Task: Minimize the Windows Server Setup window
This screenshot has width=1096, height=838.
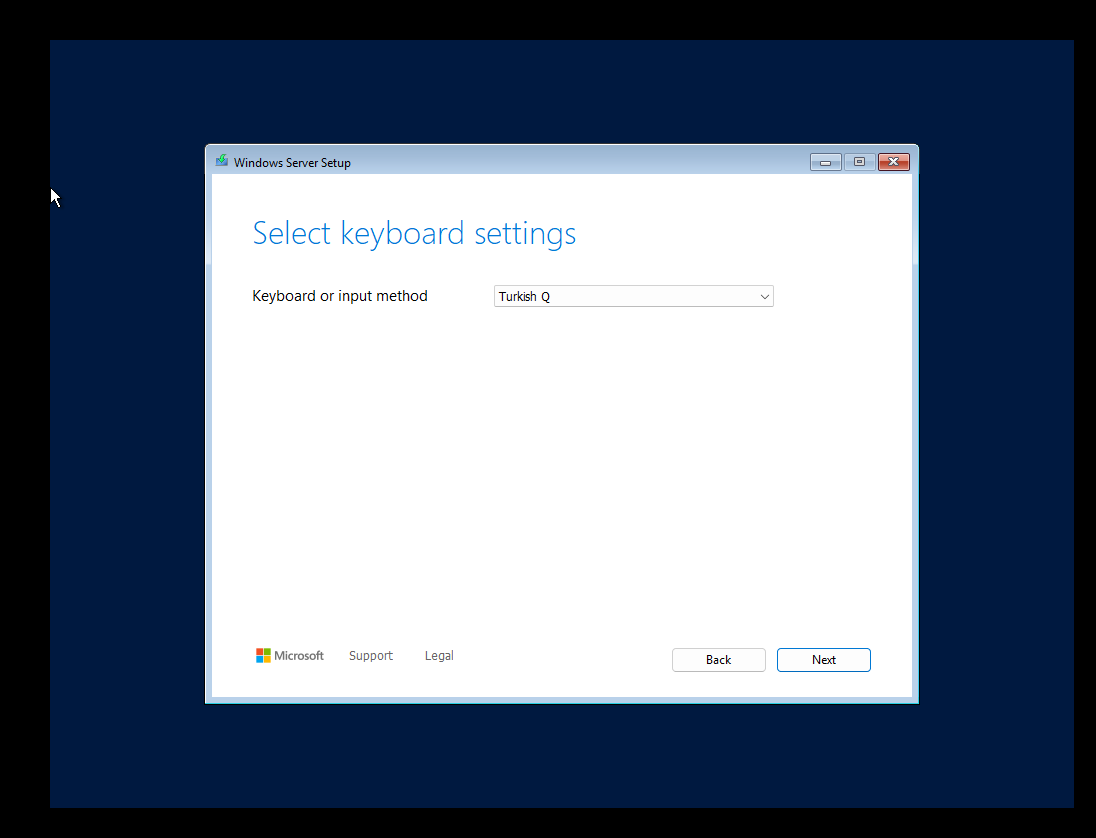Action: pyautogui.click(x=825, y=162)
